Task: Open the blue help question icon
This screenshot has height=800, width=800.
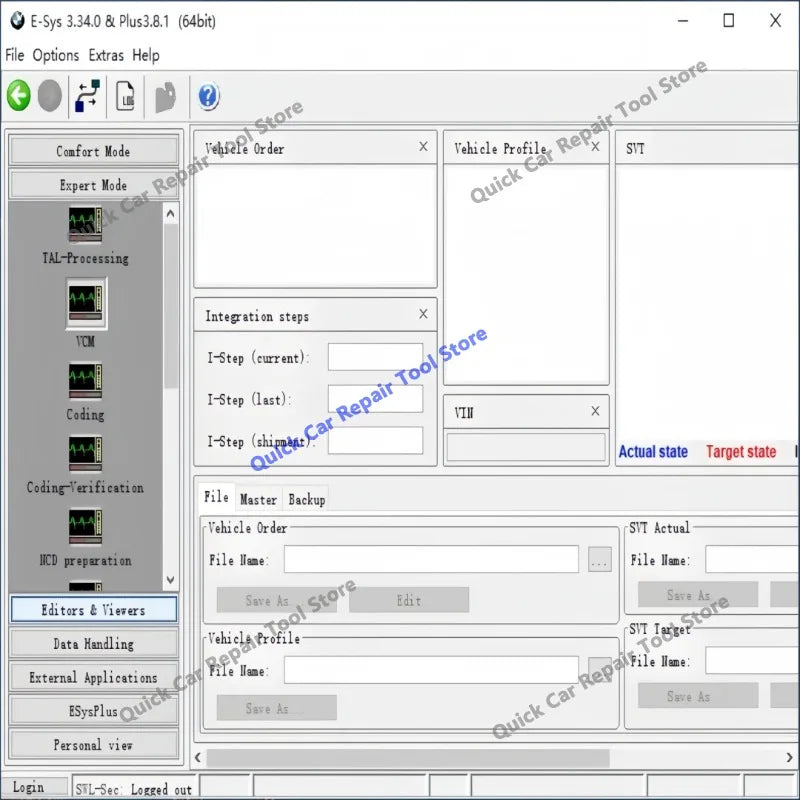Action: tap(208, 95)
